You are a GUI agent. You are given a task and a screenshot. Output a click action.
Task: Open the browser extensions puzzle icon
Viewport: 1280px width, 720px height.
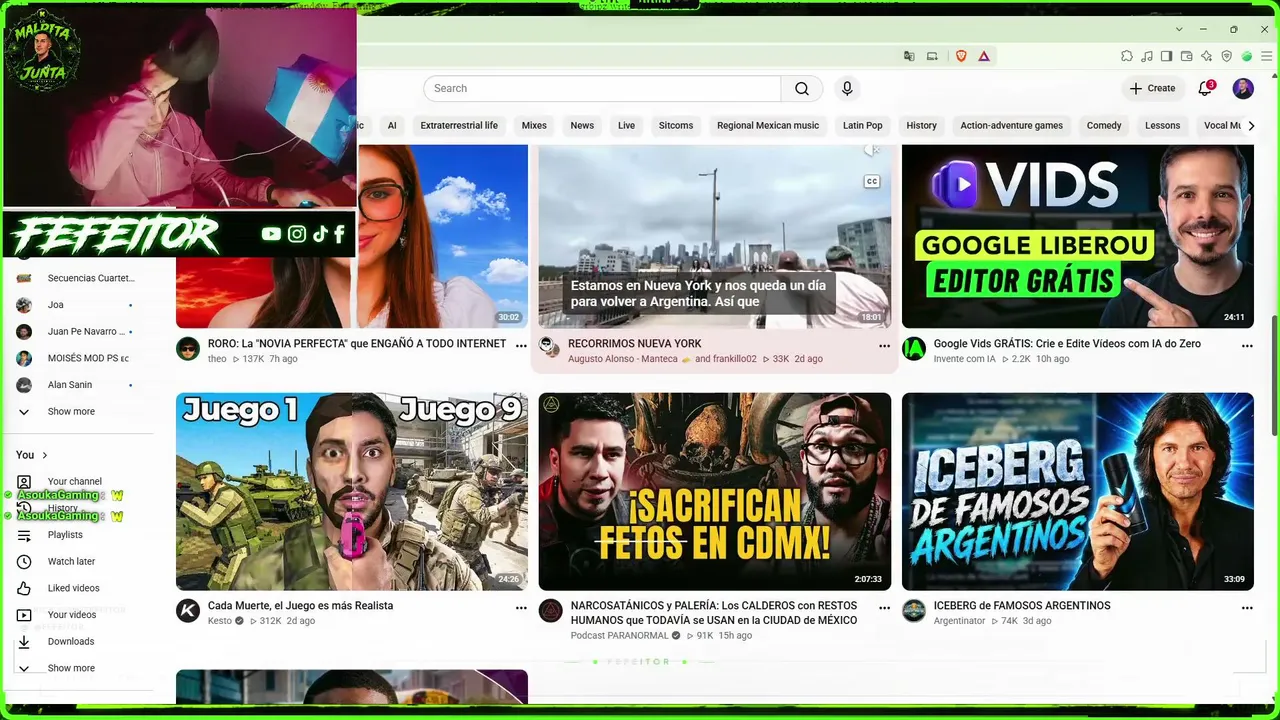tap(1127, 56)
